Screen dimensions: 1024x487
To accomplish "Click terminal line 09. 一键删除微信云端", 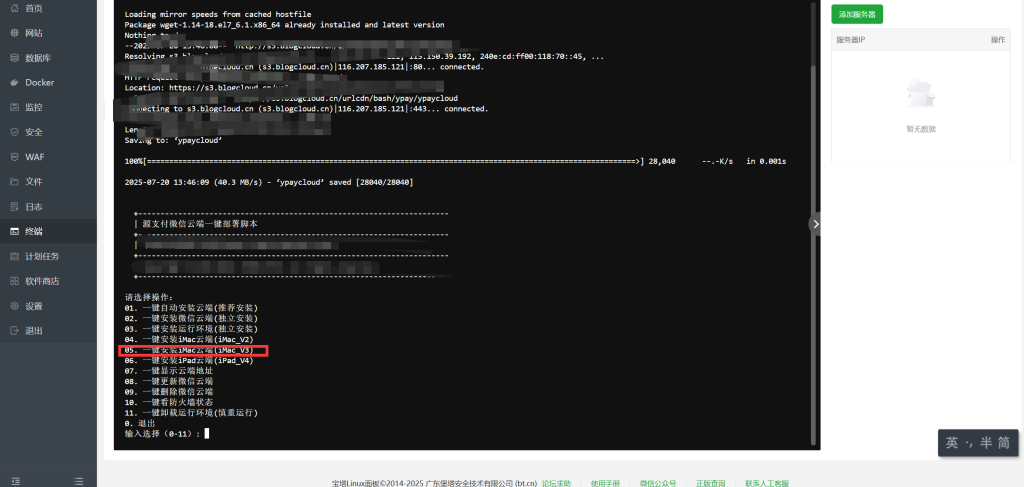I will click(168, 392).
